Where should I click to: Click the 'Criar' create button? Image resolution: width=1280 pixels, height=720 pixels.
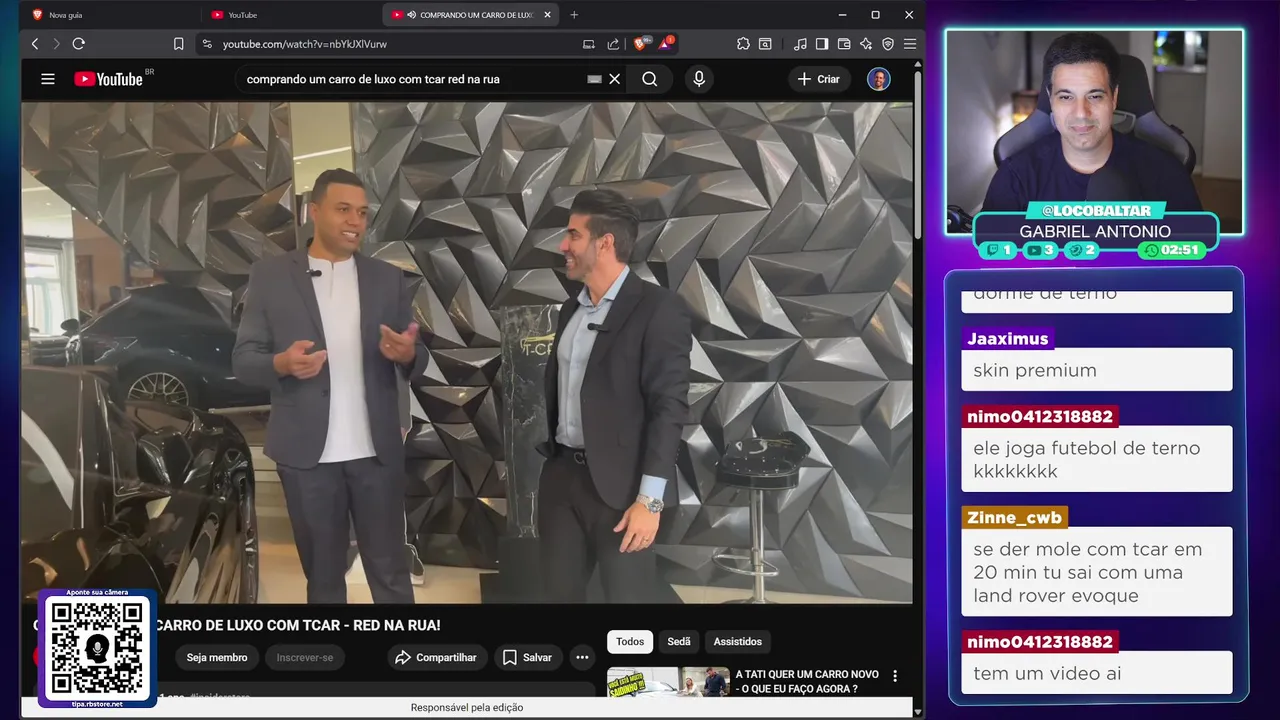tap(819, 79)
